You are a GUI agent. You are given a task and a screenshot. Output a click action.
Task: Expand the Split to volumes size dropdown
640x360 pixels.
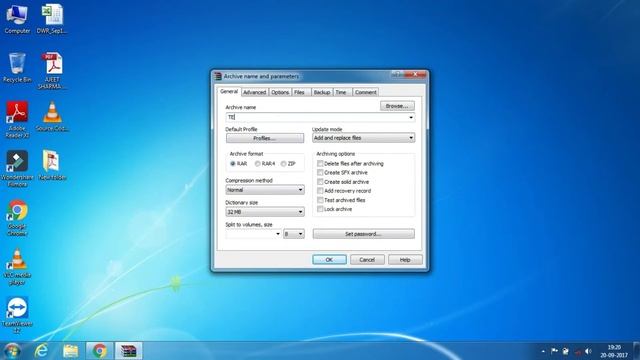pyautogui.click(x=278, y=234)
